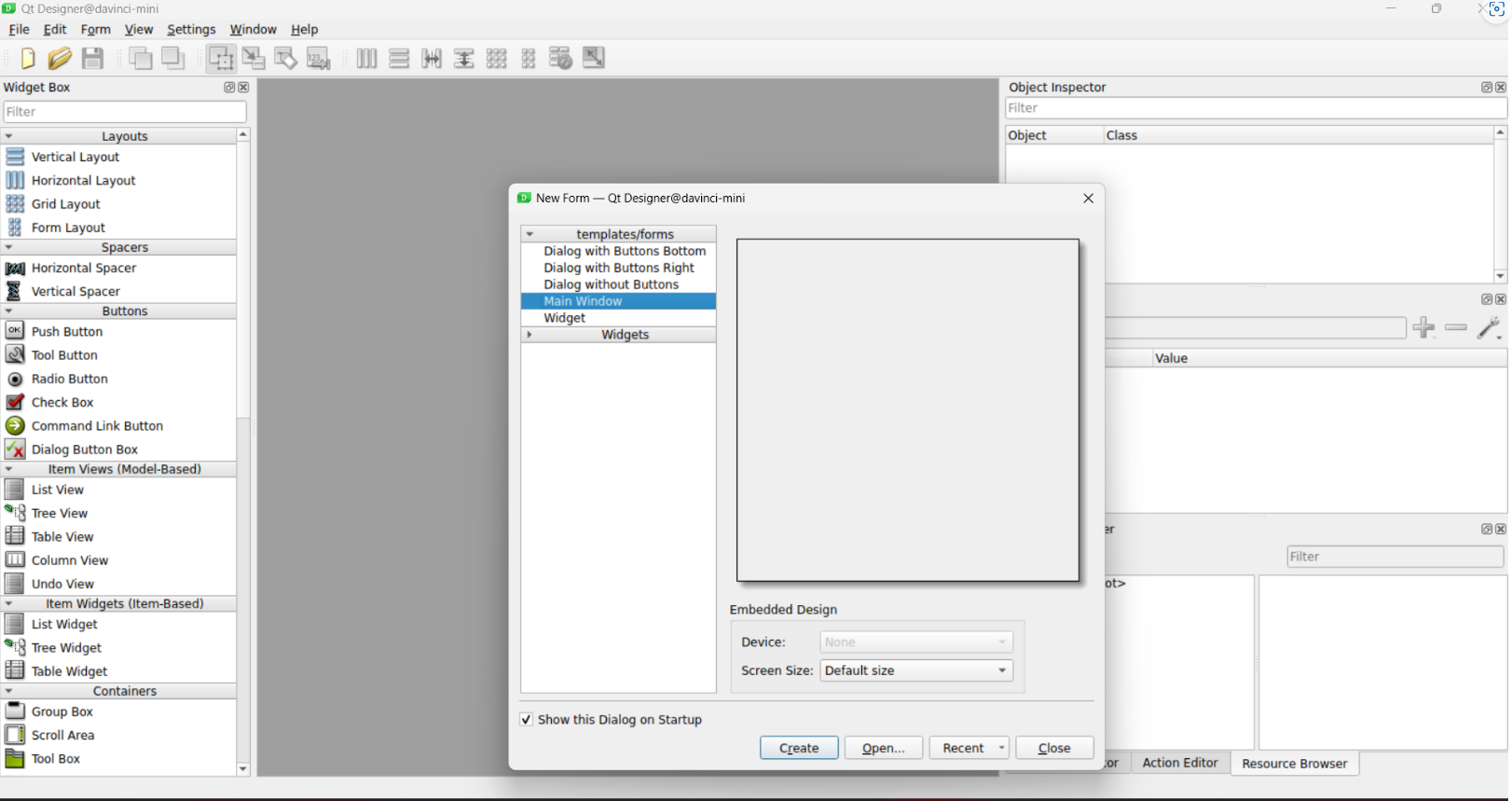Viewport: 1512px width, 801px height.
Task: Float the Widget Box dock panel
Action: (x=229, y=87)
